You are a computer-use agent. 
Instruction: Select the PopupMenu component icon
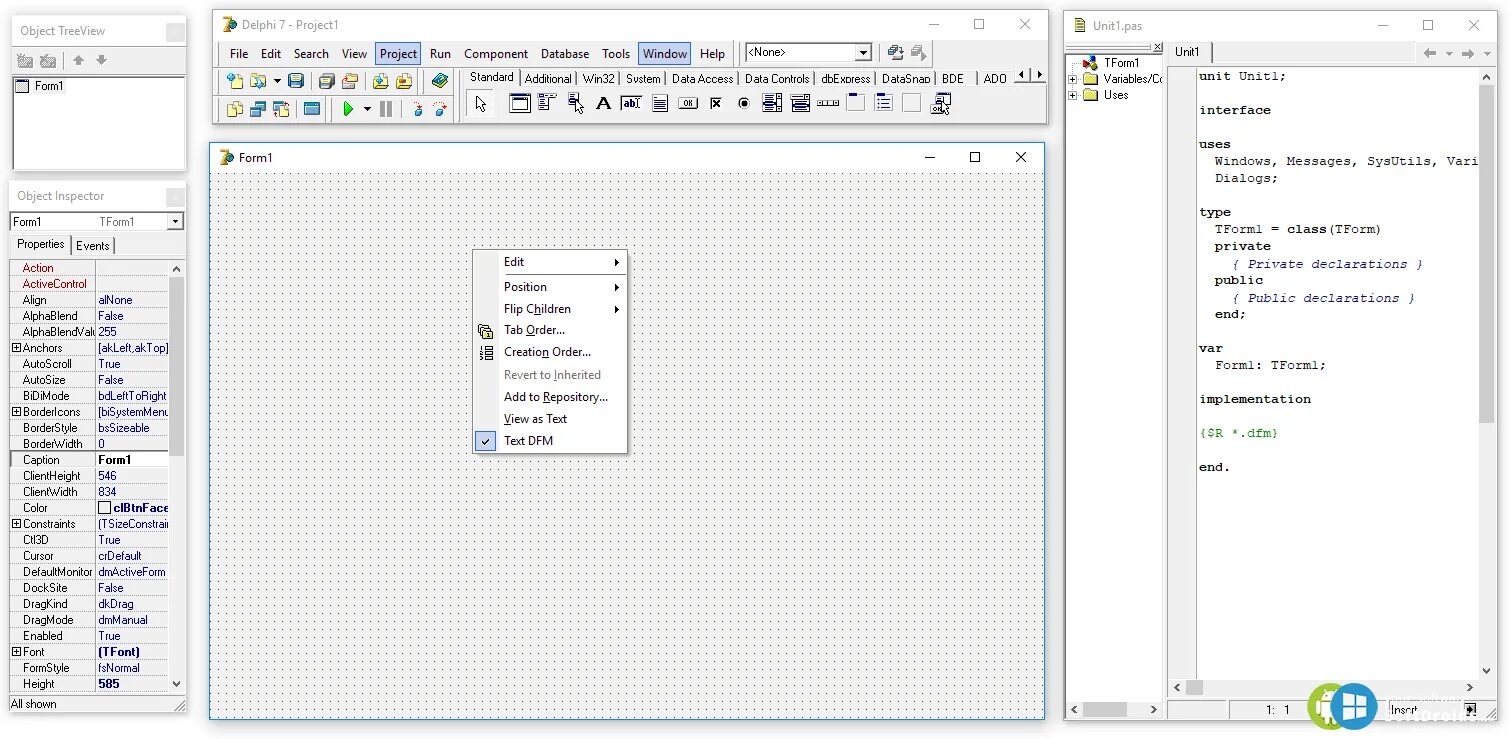pos(575,102)
